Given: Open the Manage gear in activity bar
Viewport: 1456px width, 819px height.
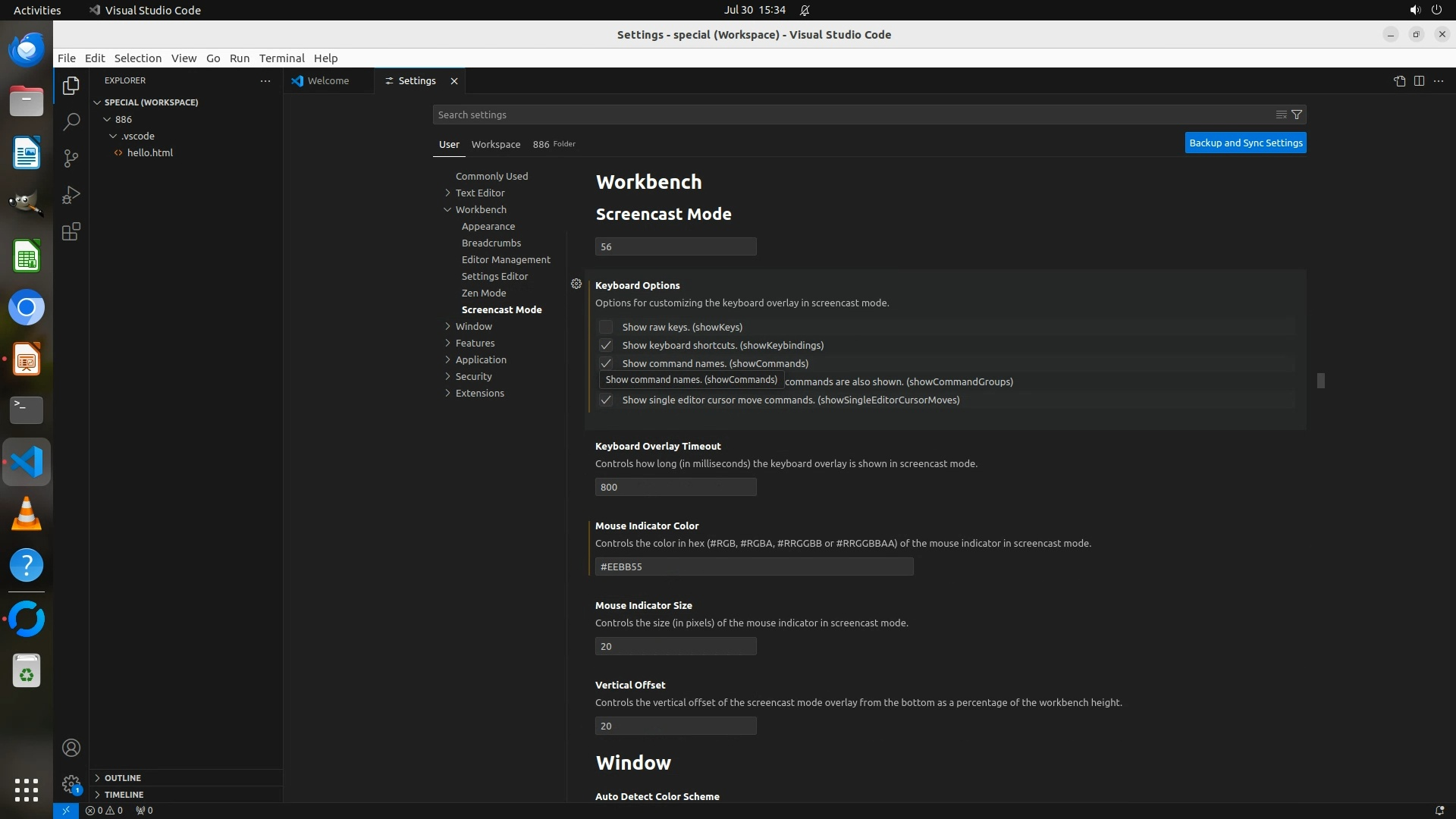Looking at the screenshot, I should click(x=71, y=783).
